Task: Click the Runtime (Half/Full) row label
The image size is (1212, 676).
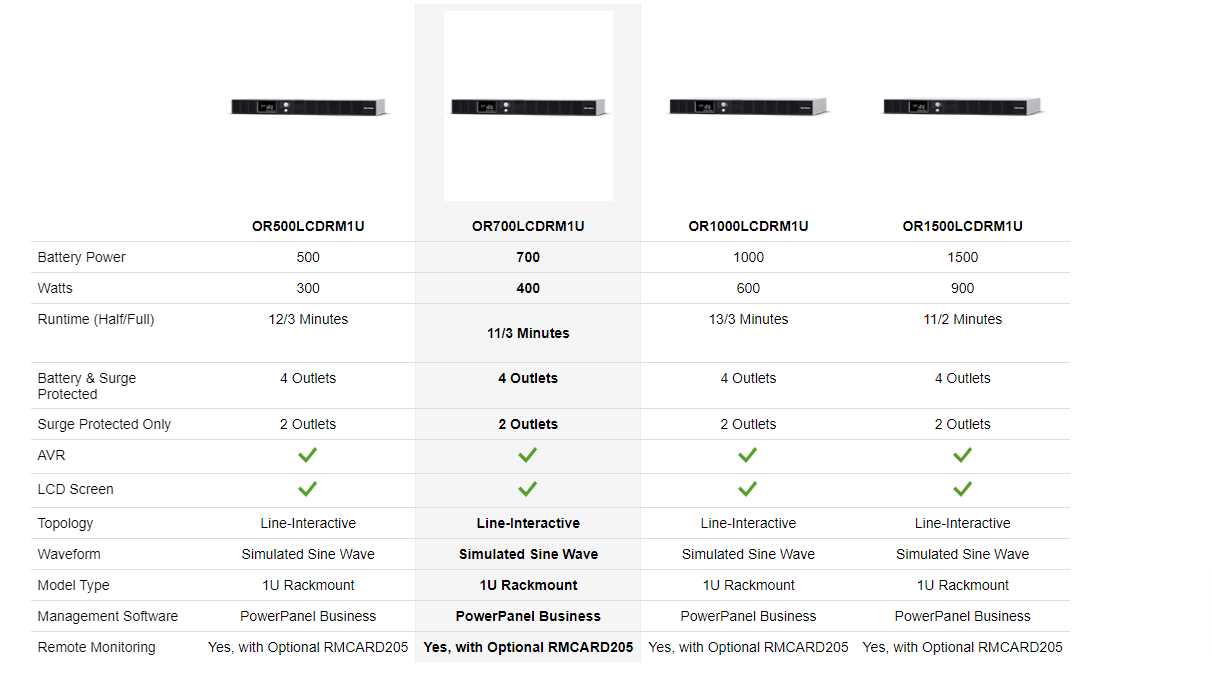Action: 96,319
